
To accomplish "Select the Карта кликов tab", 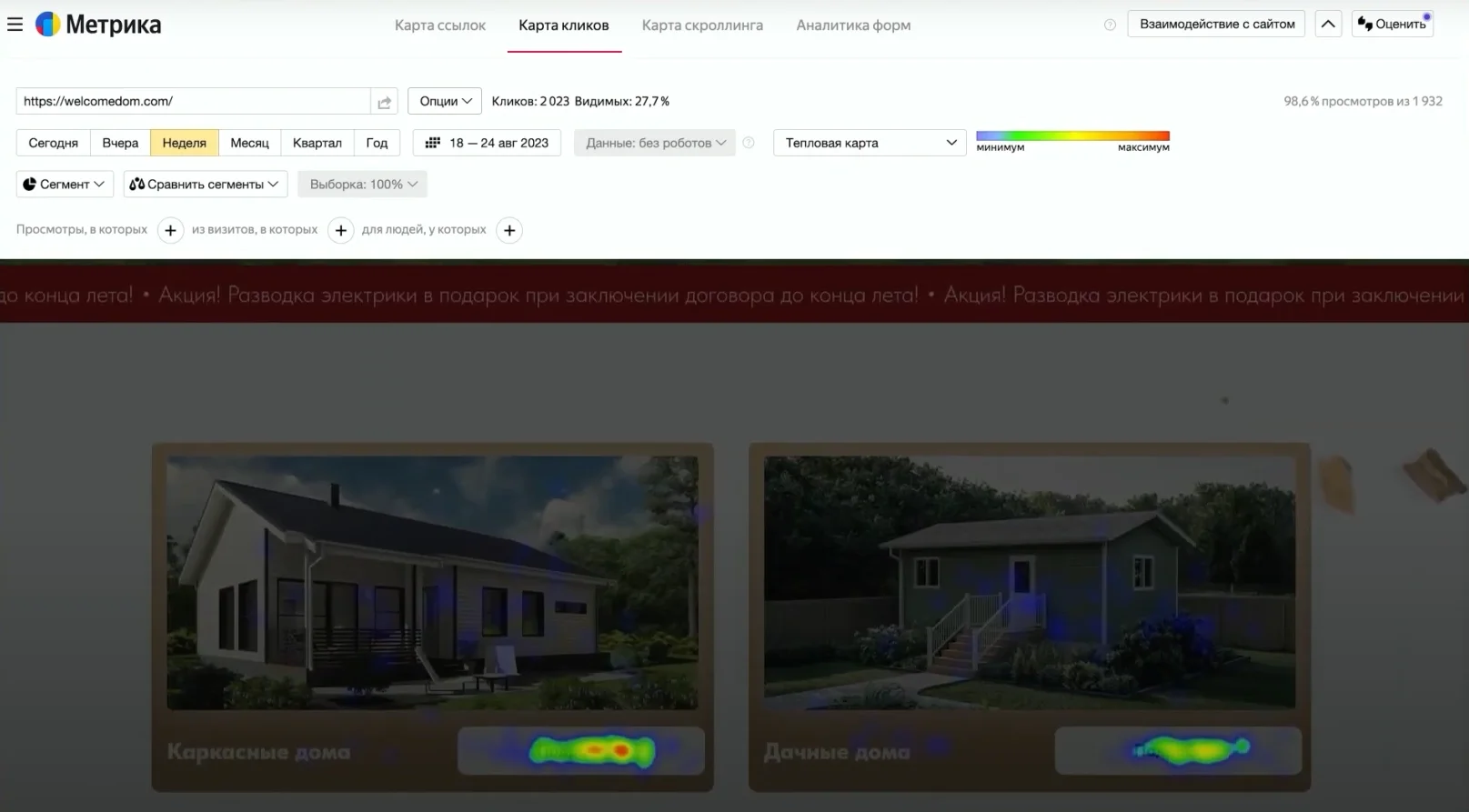I will pos(564,25).
